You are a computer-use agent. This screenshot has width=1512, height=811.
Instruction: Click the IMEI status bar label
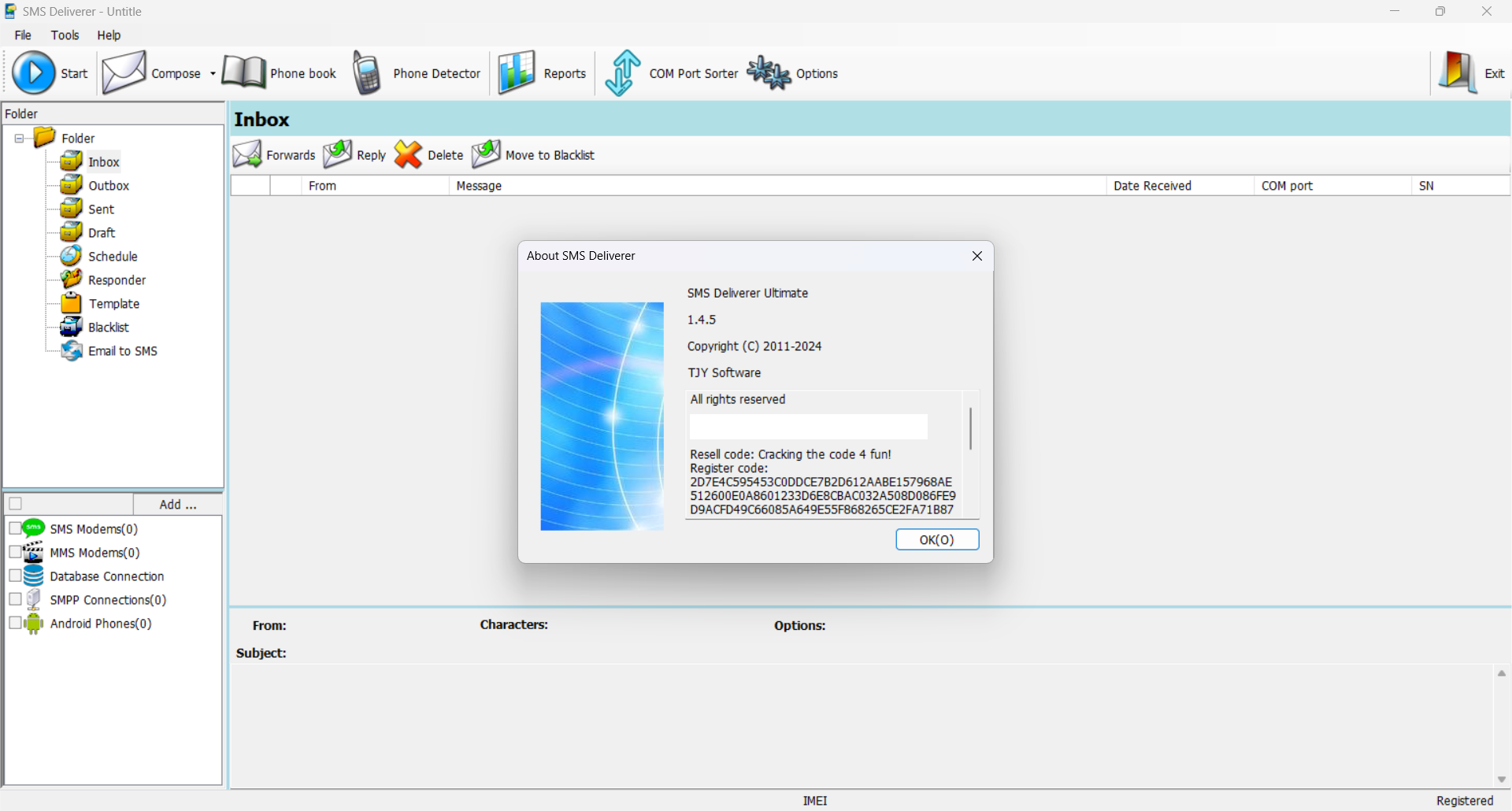click(815, 801)
